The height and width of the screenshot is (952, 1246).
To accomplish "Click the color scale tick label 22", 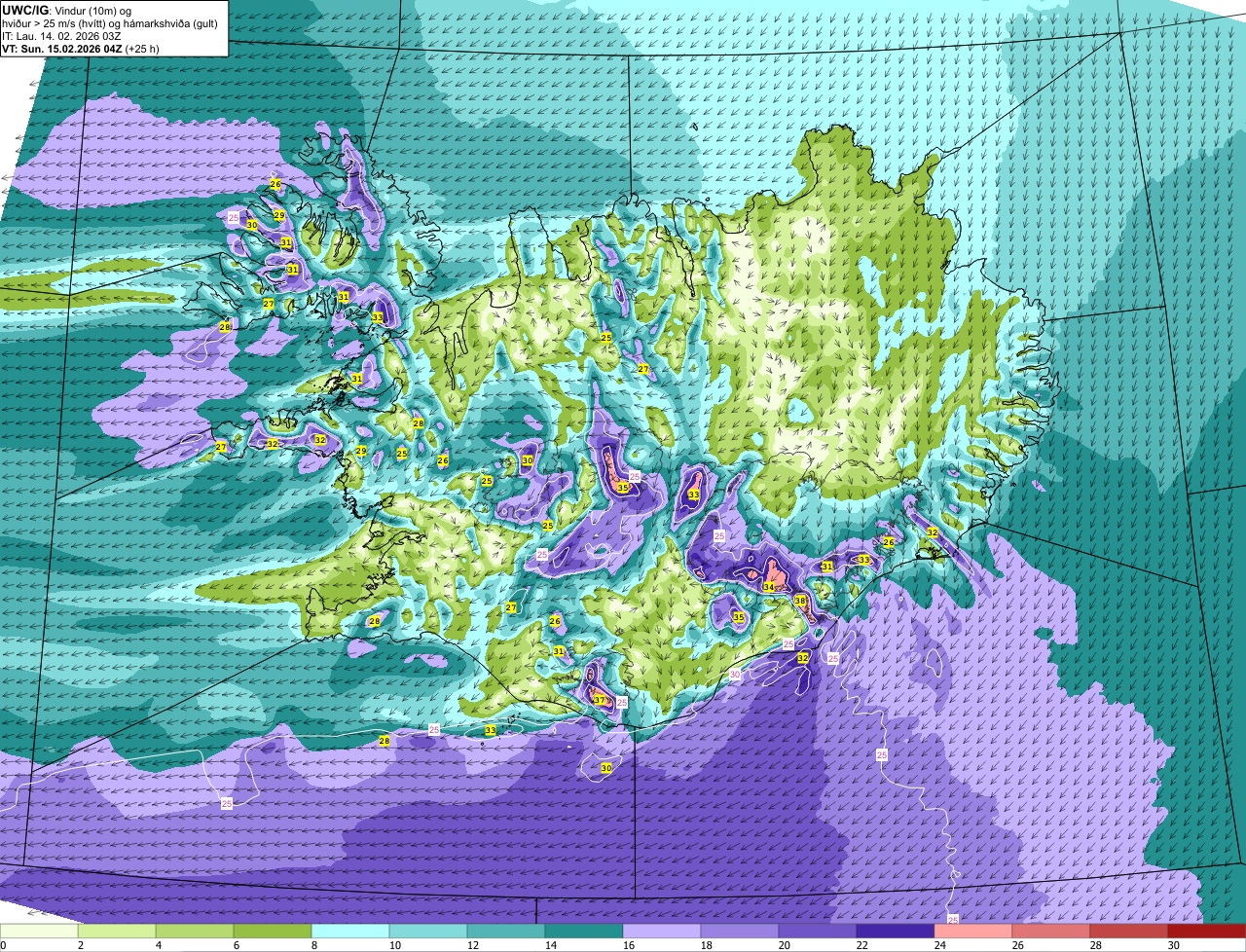I will (x=862, y=945).
